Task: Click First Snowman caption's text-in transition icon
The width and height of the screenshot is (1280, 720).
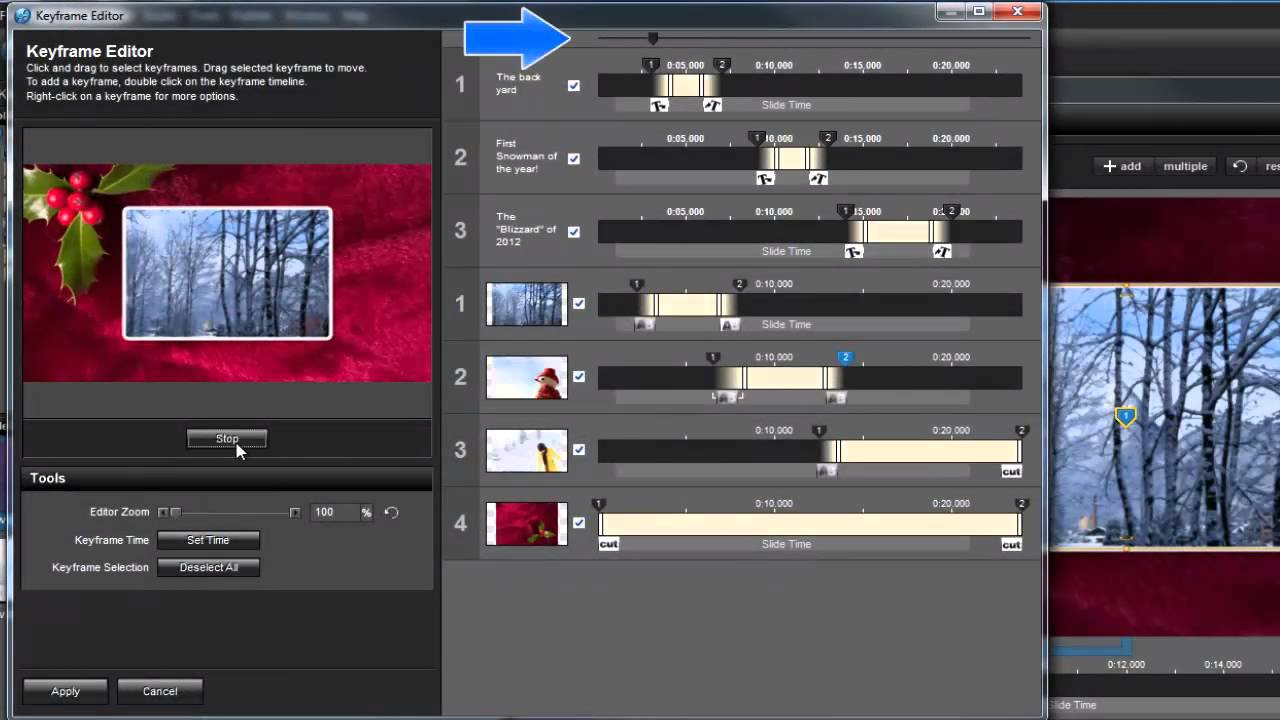Action: tap(765, 178)
